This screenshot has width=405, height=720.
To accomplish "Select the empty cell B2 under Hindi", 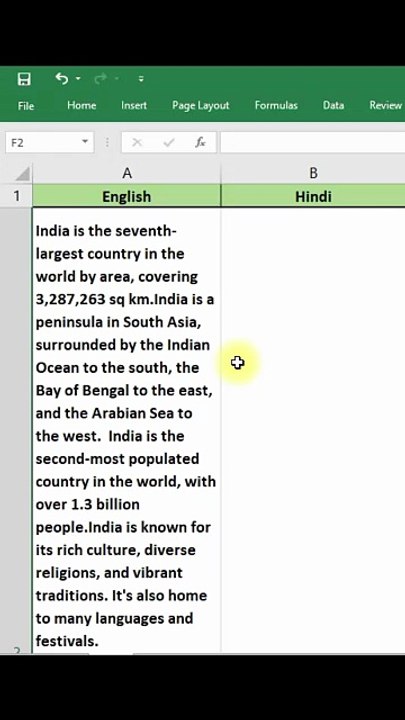I will (313, 430).
